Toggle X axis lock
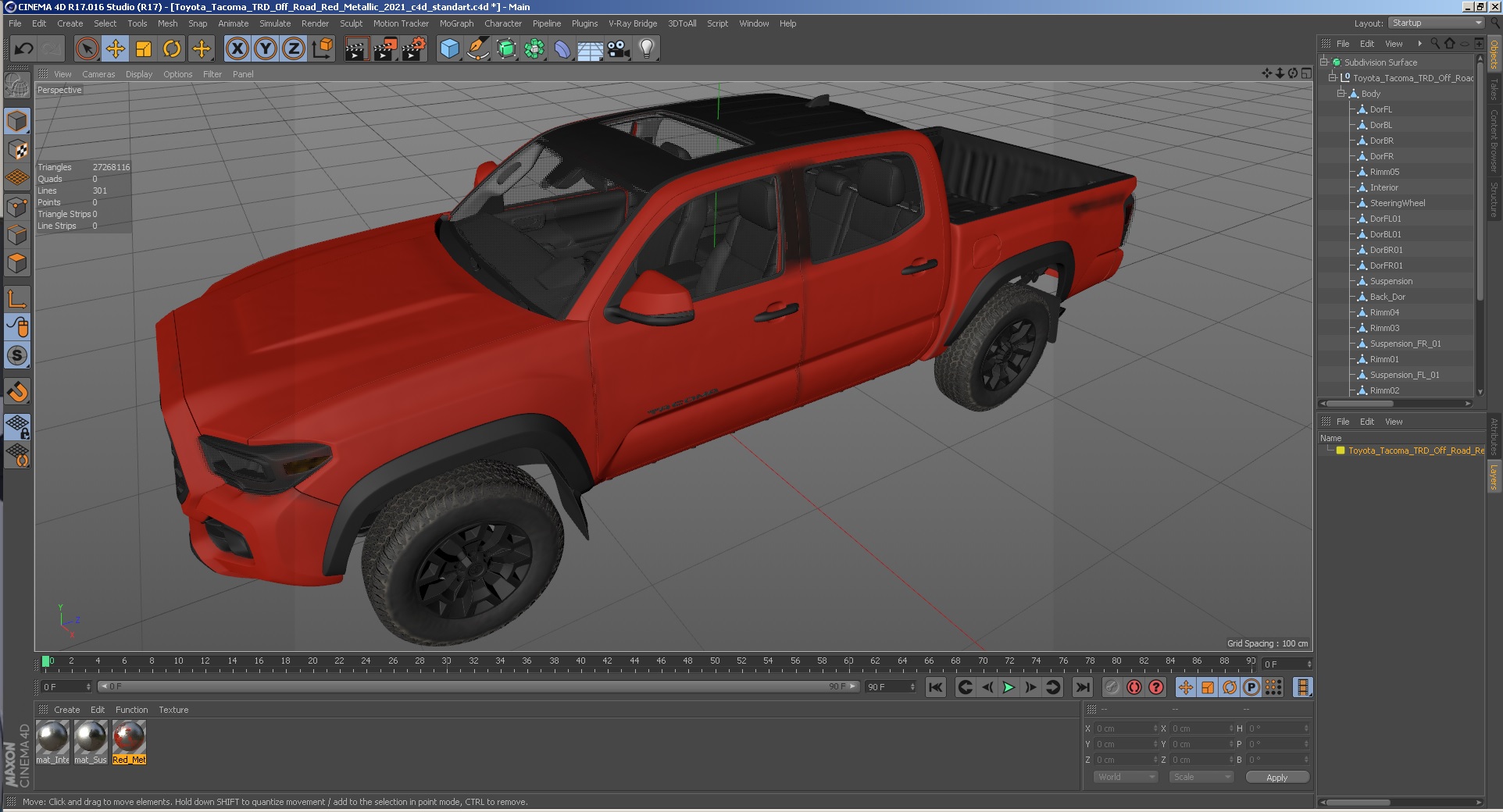 pos(237,49)
